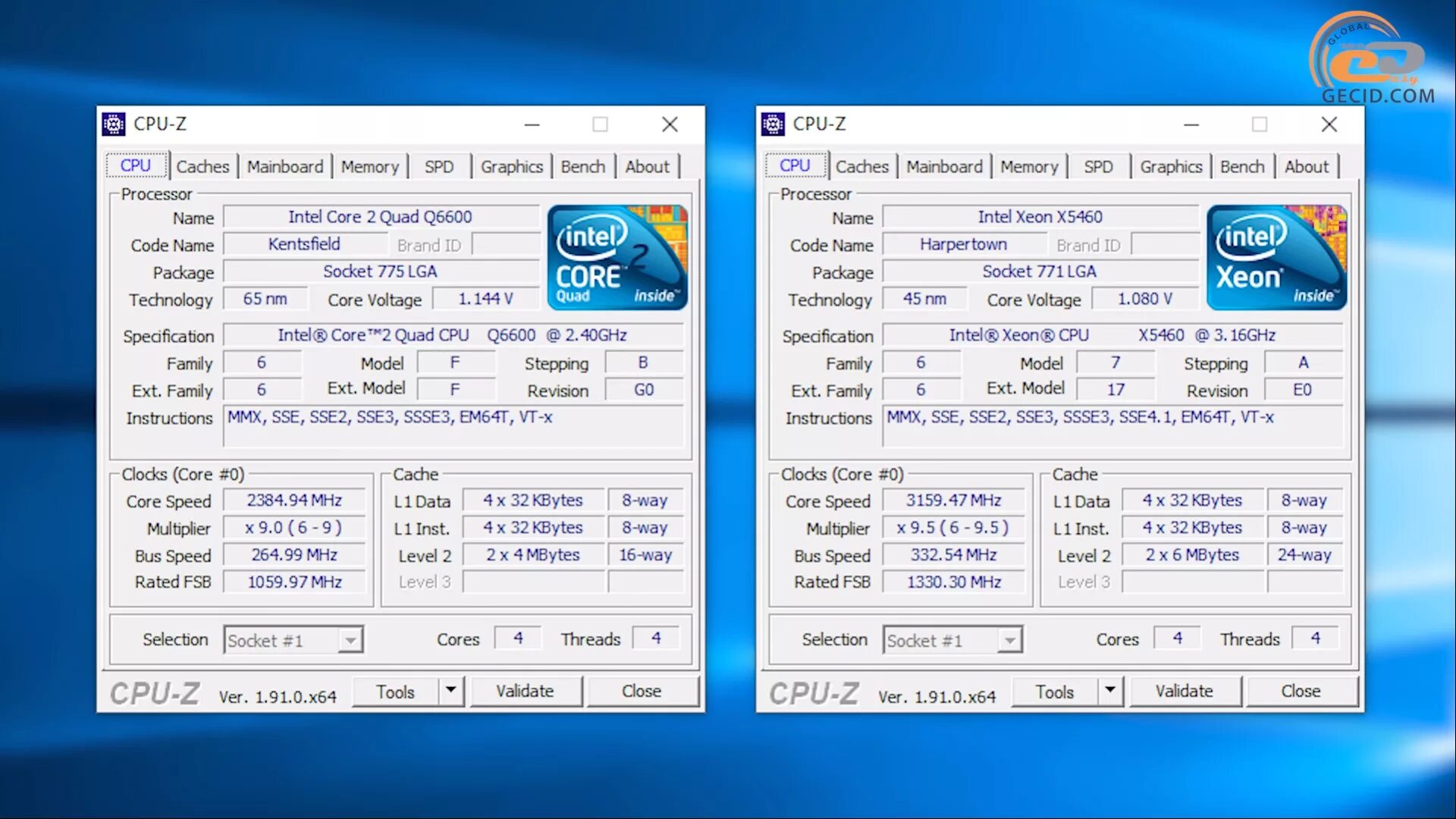
Task: Open the Tools dropdown arrow in left window
Action: [x=451, y=691]
